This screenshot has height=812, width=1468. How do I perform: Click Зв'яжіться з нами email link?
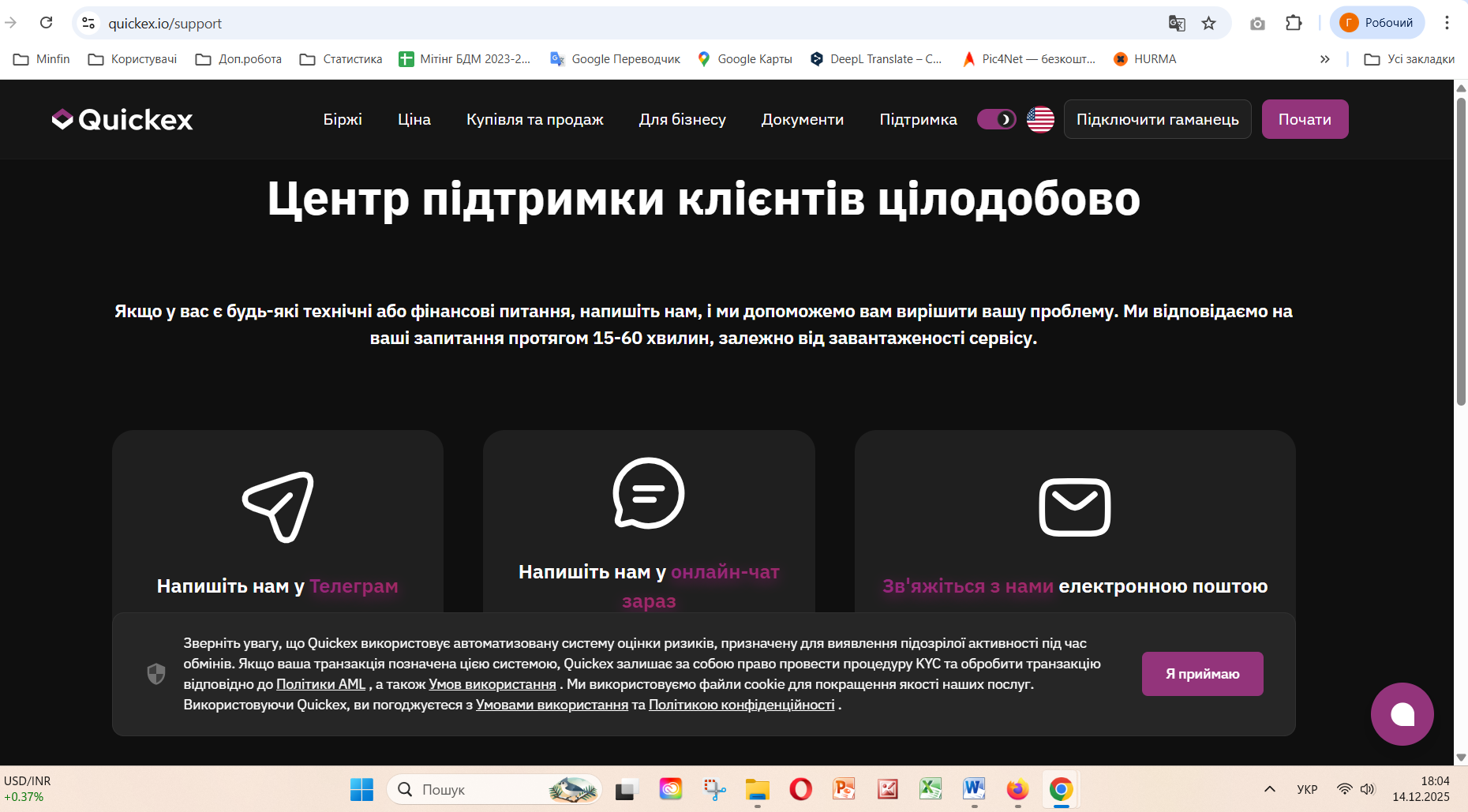point(968,586)
